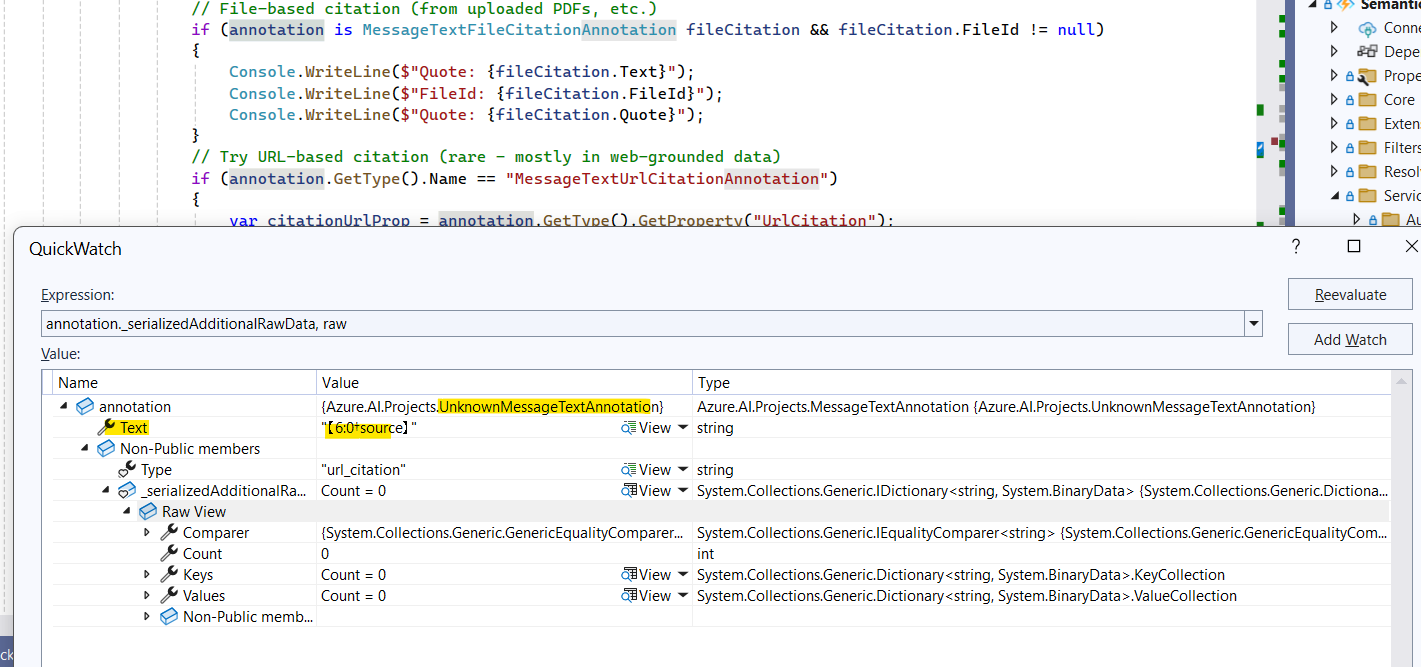Image resolution: width=1421 pixels, height=667 pixels.
Task: Edit the QuickWatch Expression input field
Action: click(x=643, y=324)
